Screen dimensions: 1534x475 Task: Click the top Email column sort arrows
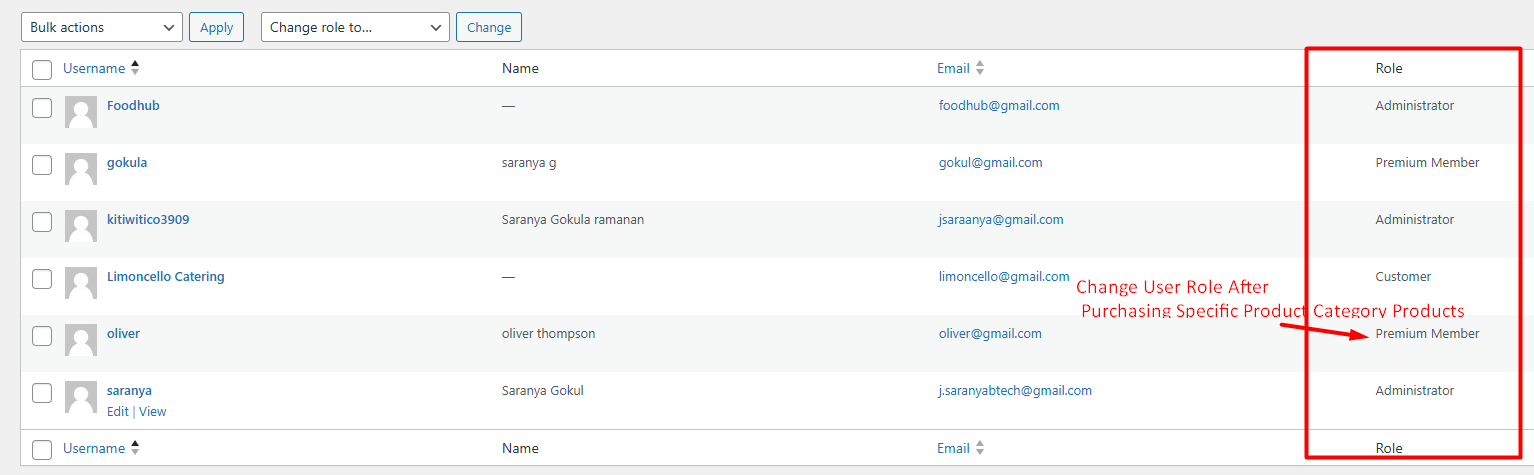pos(980,68)
